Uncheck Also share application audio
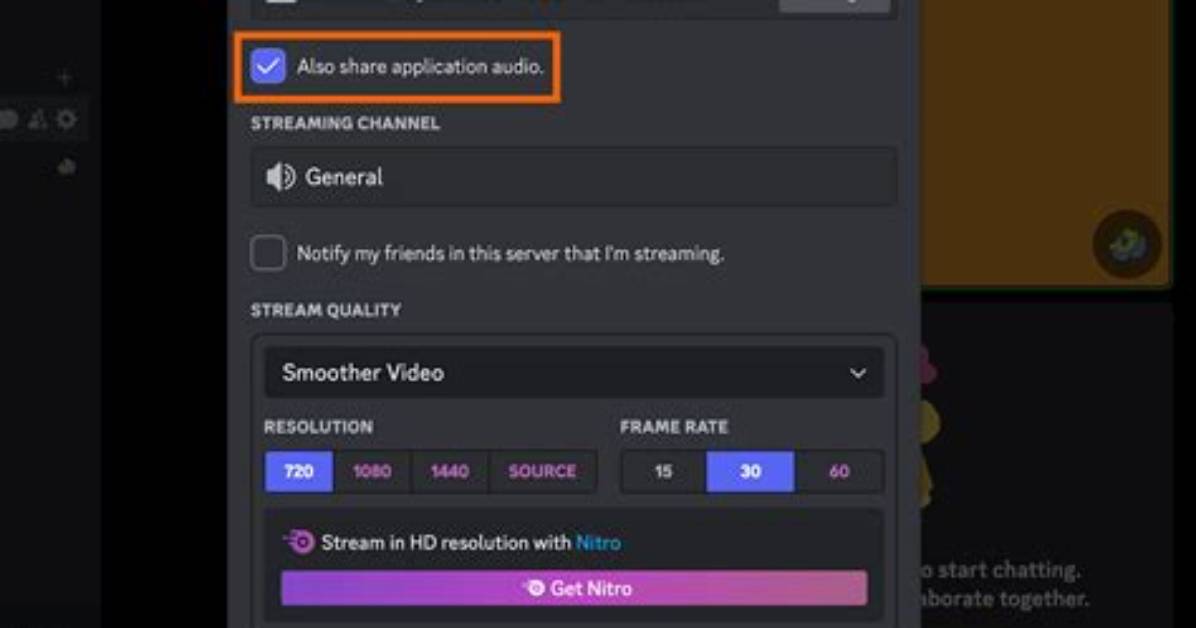The image size is (1196, 628). [x=268, y=66]
